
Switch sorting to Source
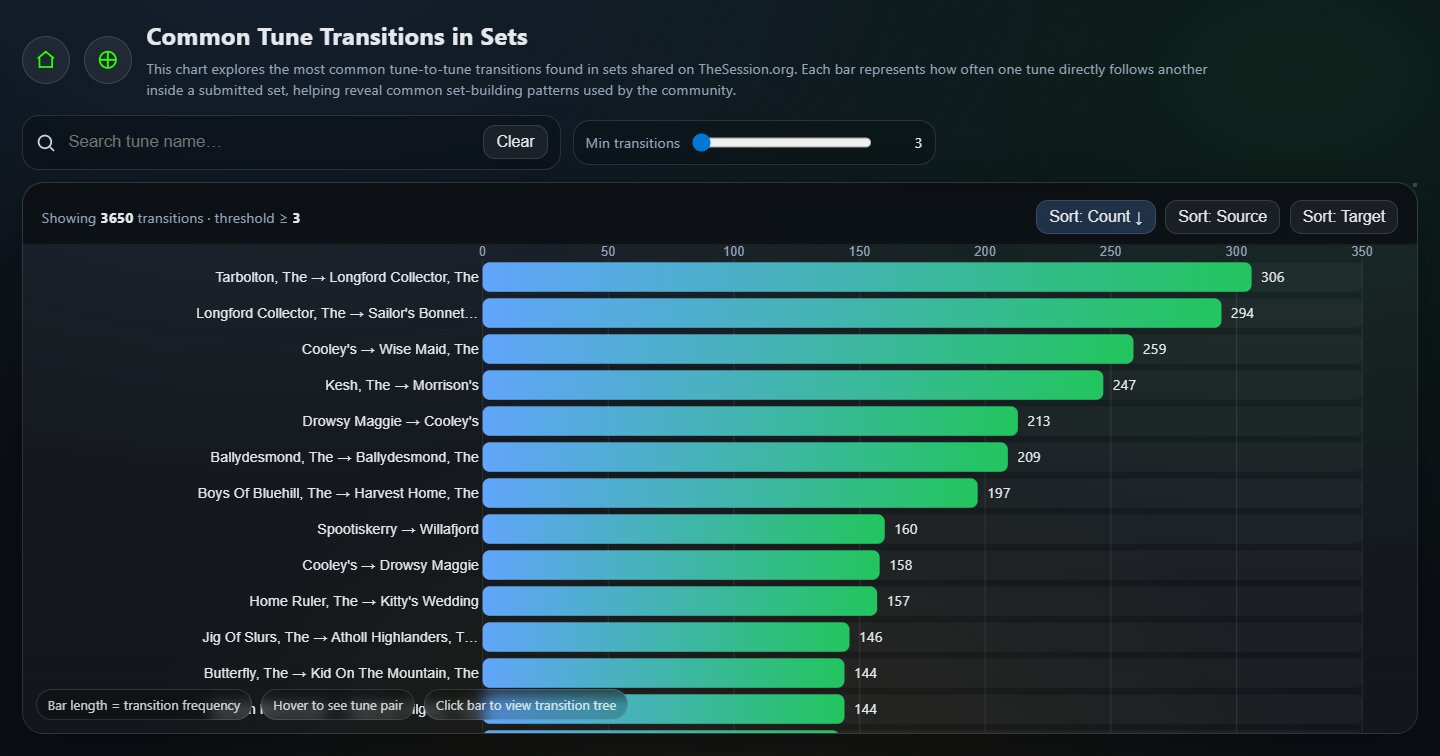pyautogui.click(x=1221, y=216)
